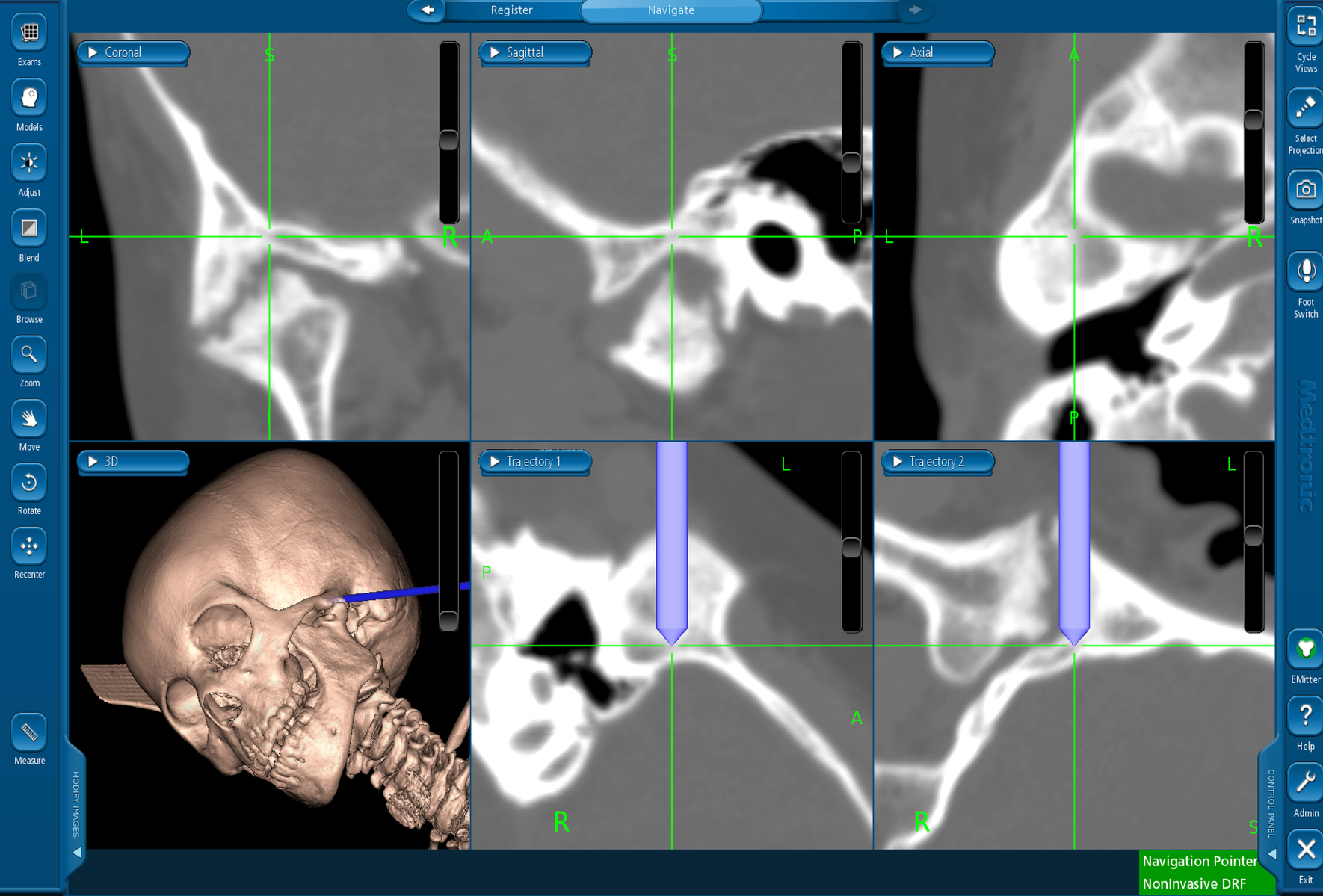Click the Recenter tool
1323x896 pixels.
(29, 546)
